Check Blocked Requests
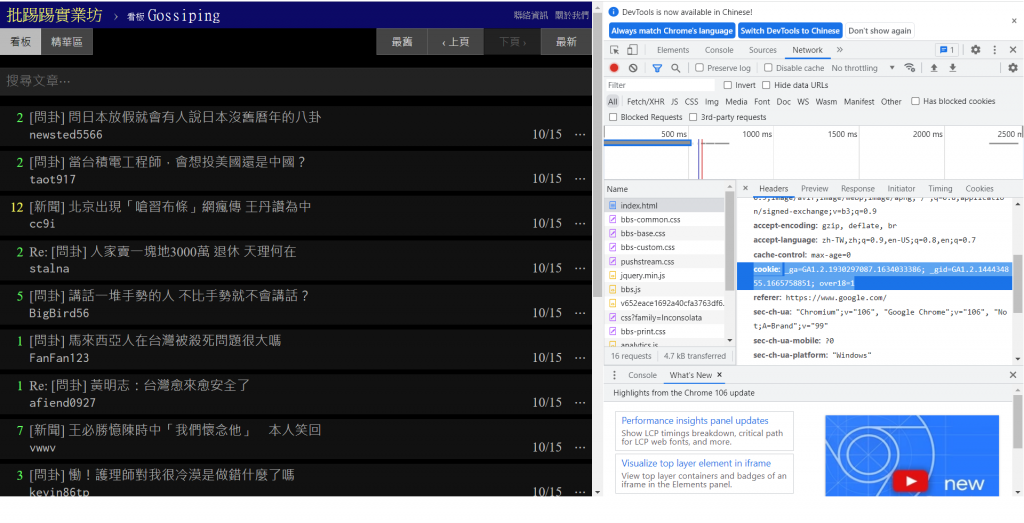 [613, 118]
